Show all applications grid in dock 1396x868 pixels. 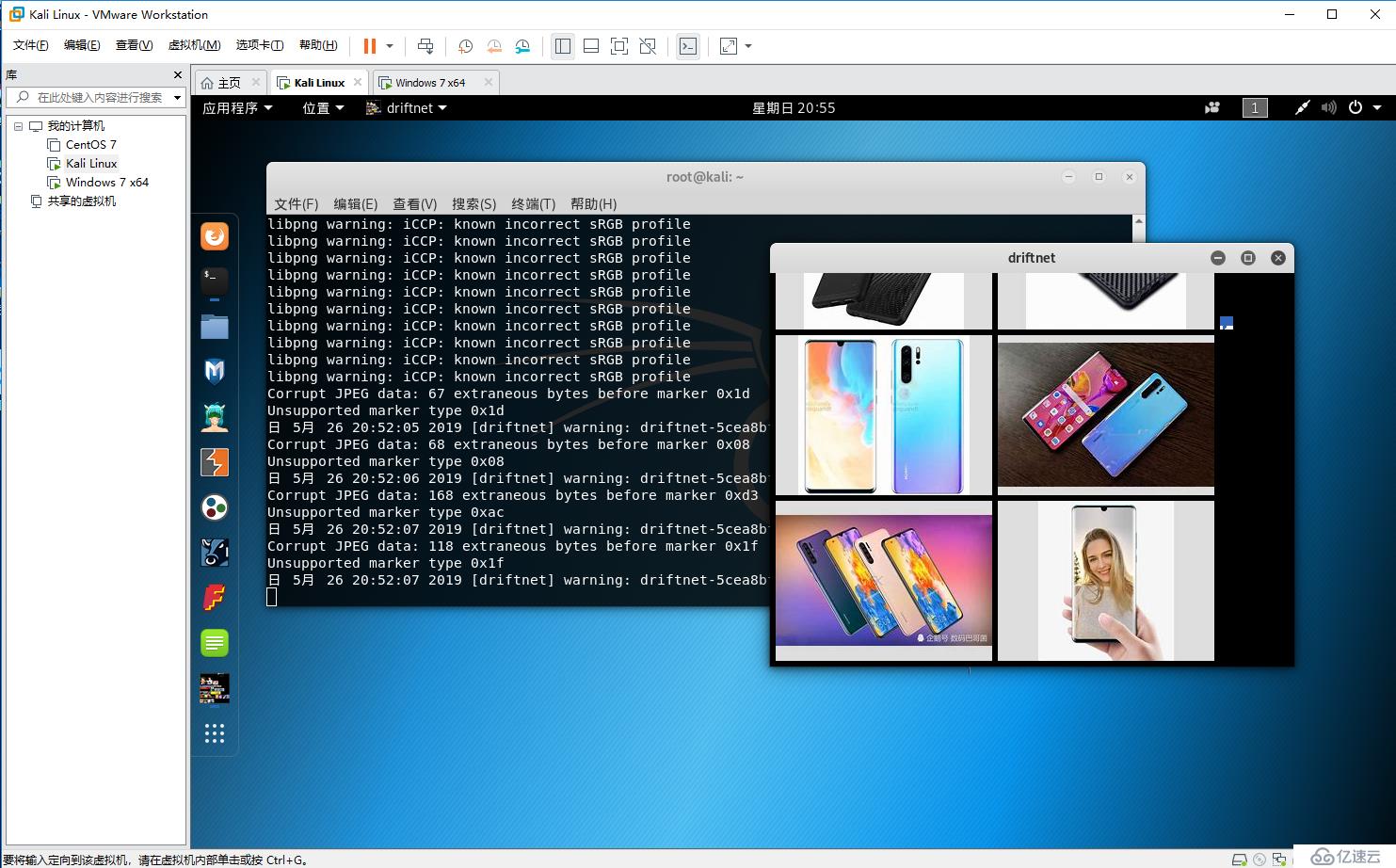point(215,733)
